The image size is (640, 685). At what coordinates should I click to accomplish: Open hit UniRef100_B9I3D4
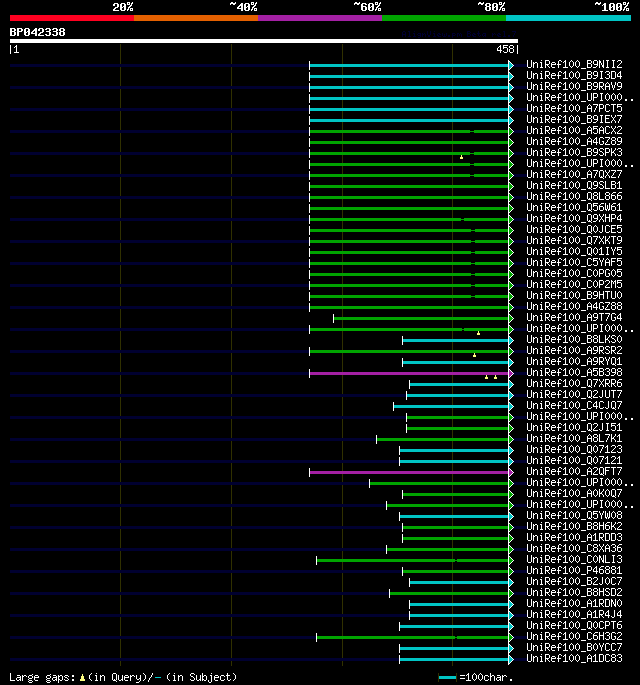coord(574,76)
